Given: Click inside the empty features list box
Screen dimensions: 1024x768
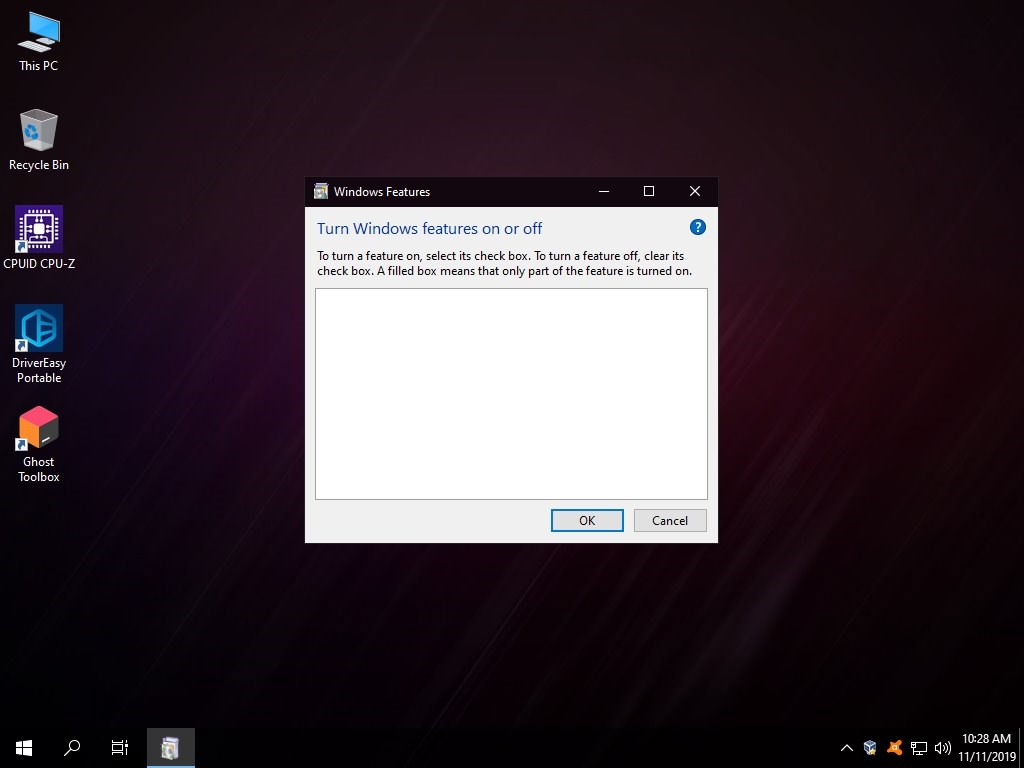Looking at the screenshot, I should [511, 393].
